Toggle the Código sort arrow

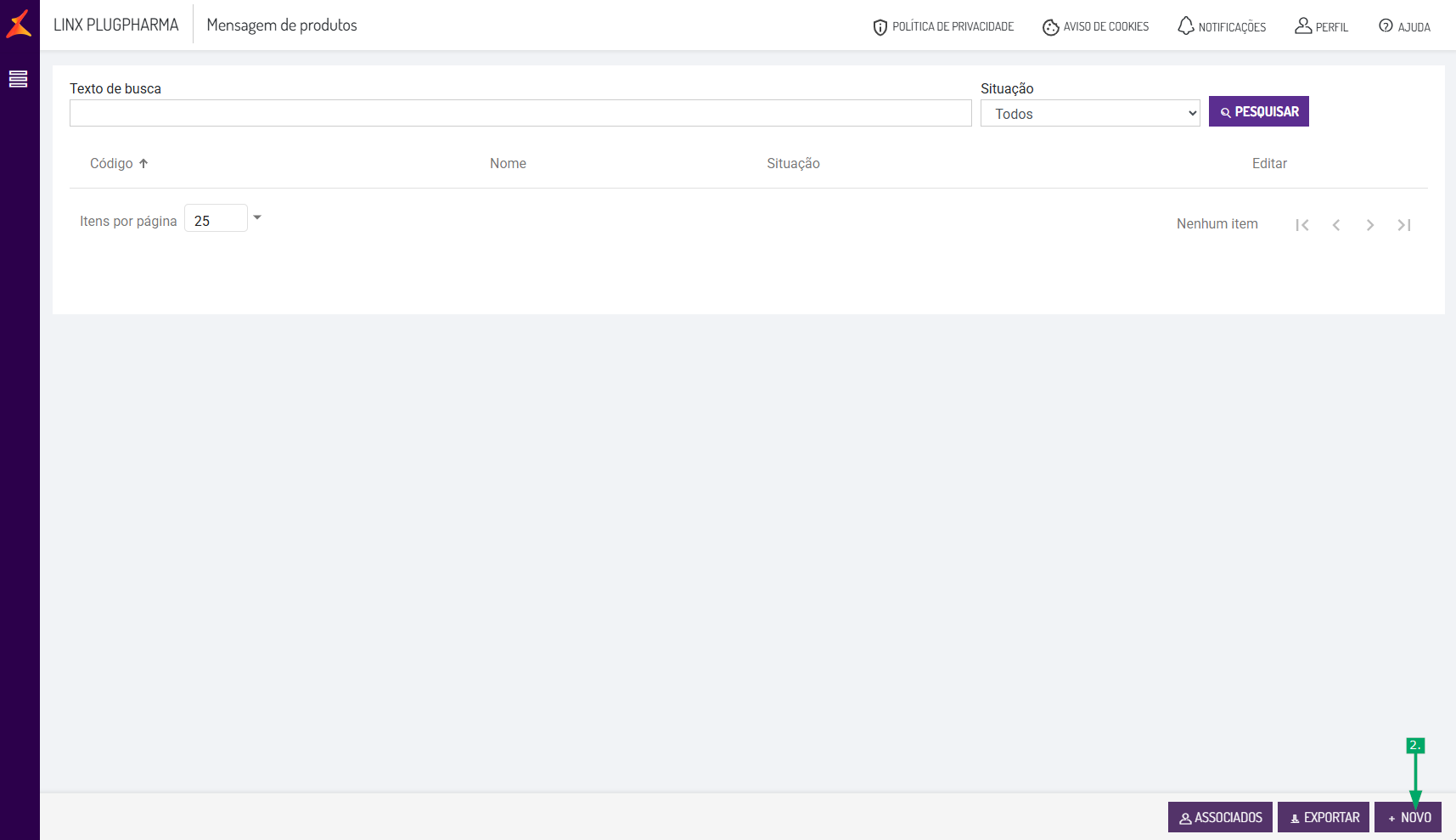pos(143,163)
